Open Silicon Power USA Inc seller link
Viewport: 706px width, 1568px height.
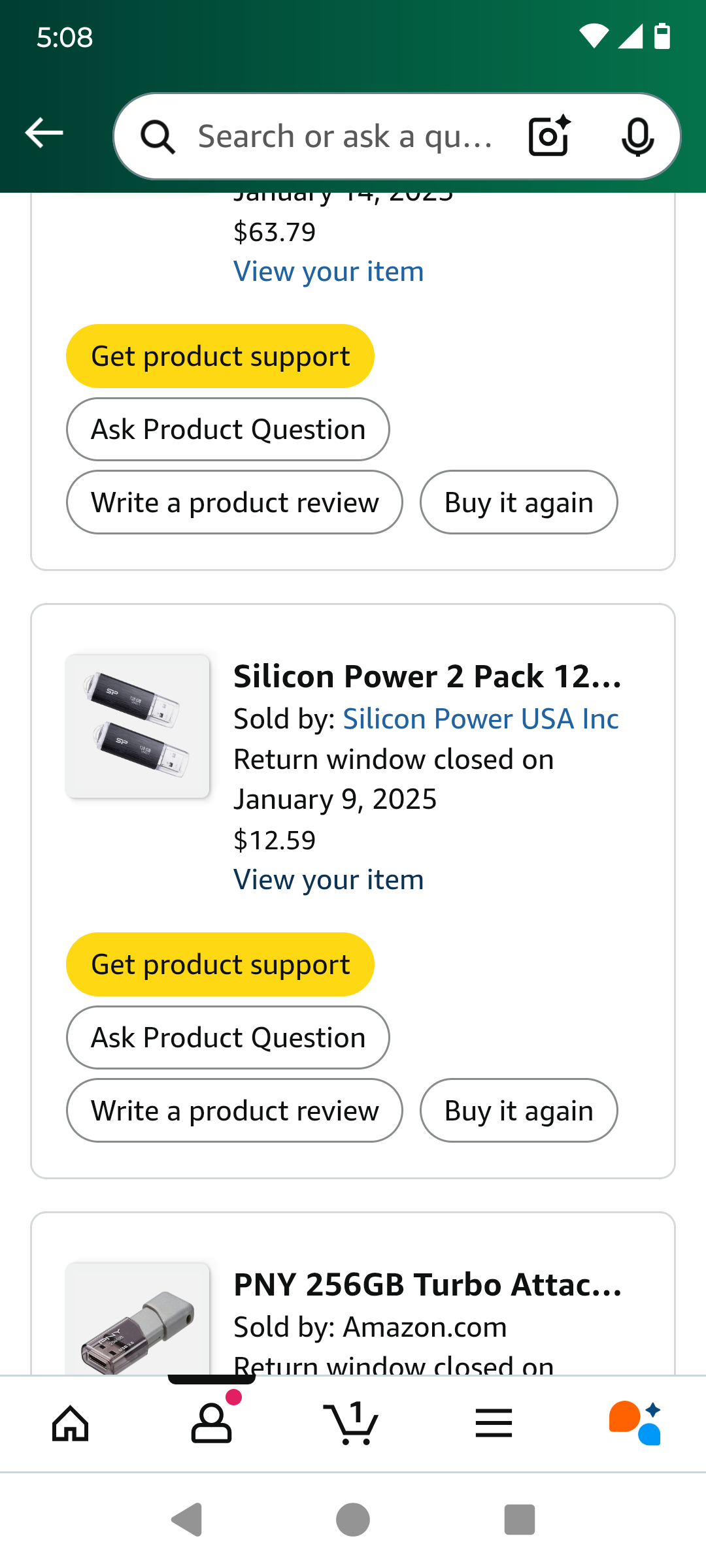pyautogui.click(x=480, y=719)
